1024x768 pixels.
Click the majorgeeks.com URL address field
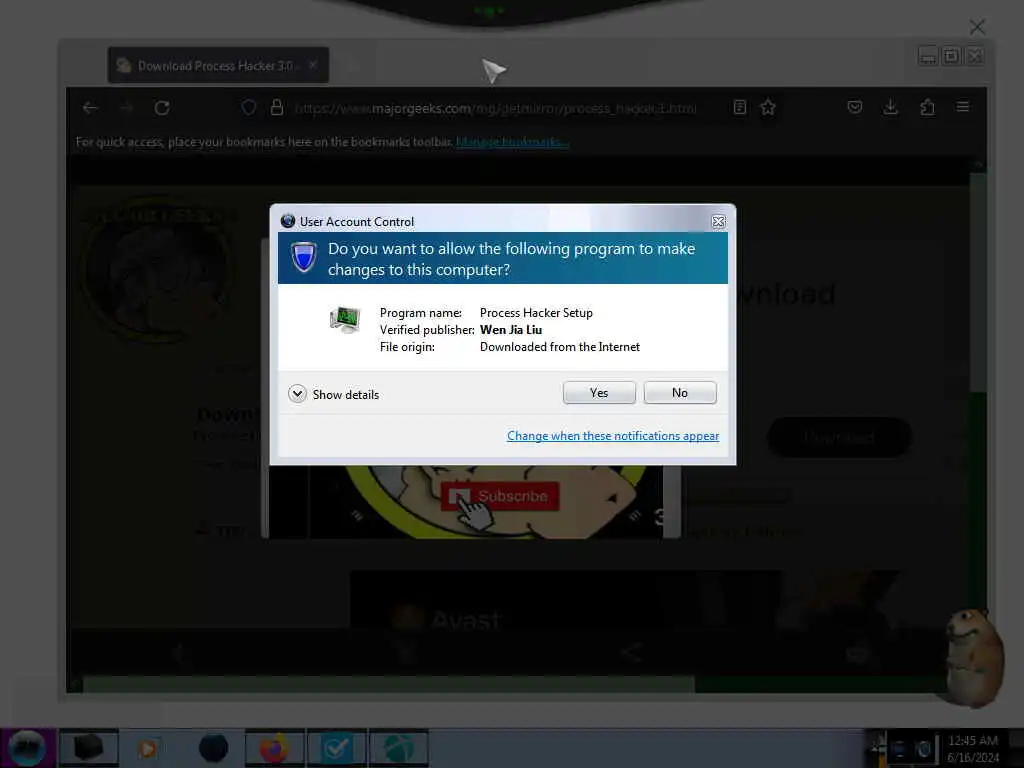pyautogui.click(x=496, y=108)
